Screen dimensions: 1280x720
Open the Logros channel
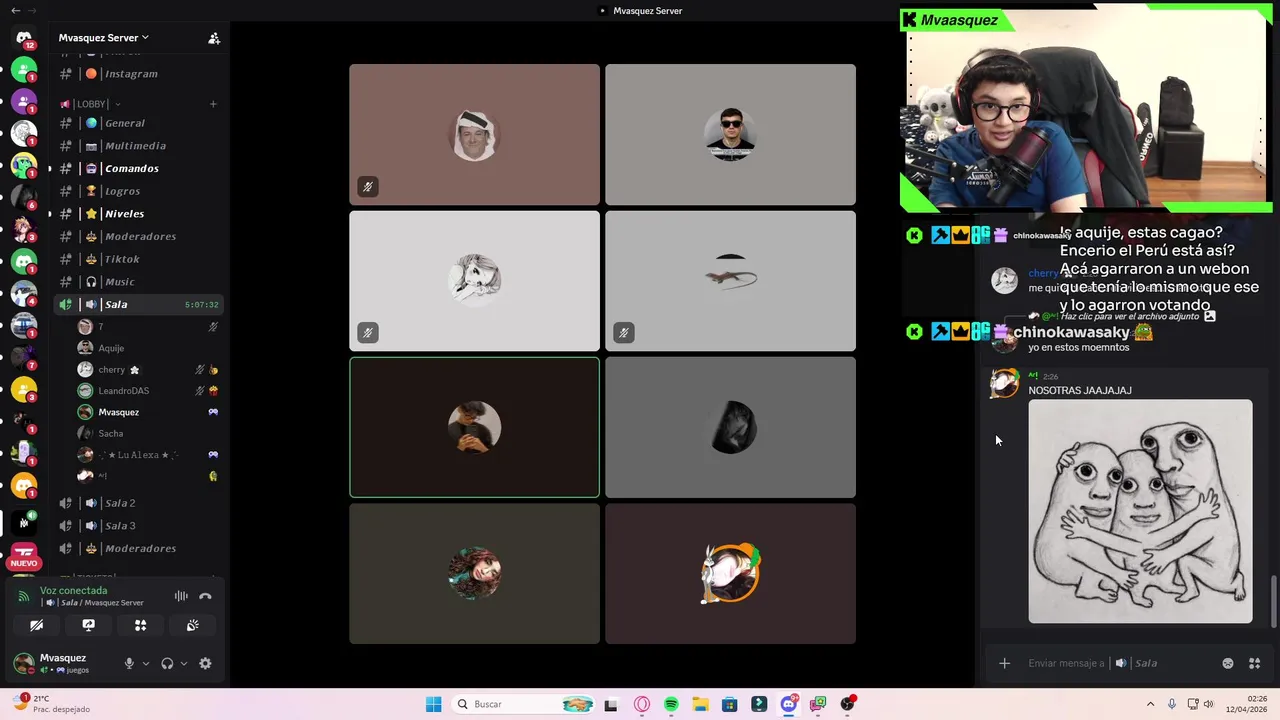pyautogui.click(x=139, y=191)
